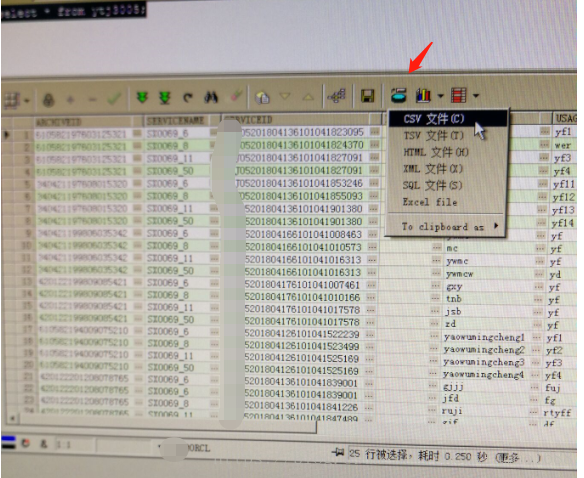Click the export query results icon

(x=399, y=95)
